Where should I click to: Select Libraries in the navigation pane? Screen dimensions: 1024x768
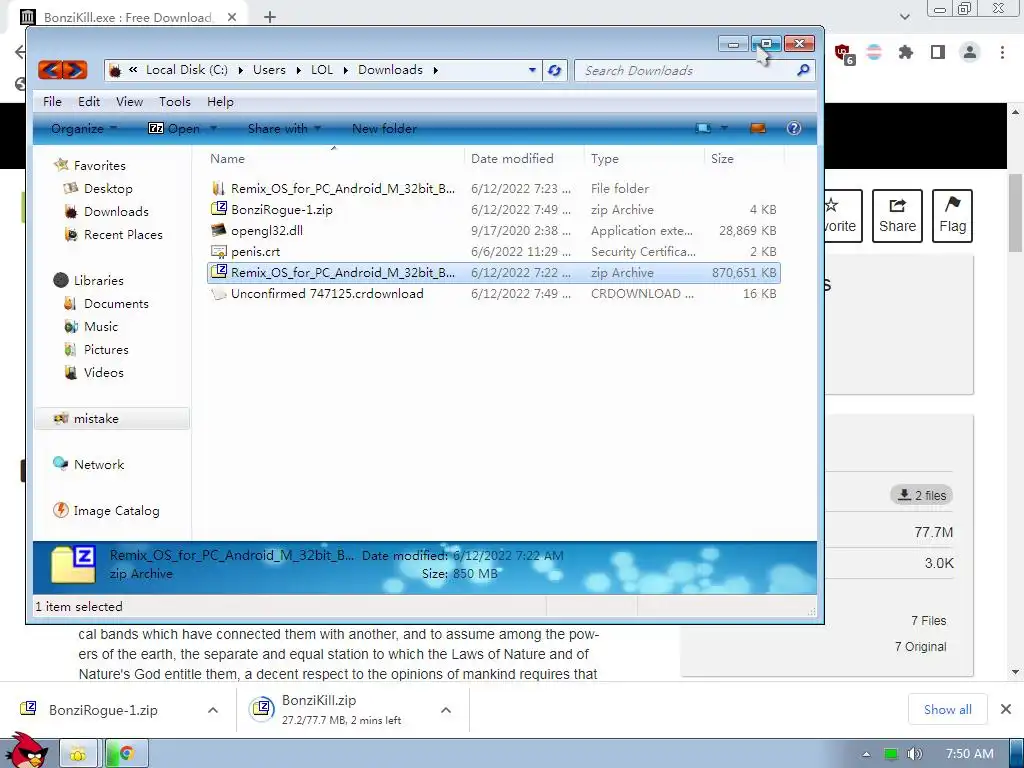click(x=98, y=281)
